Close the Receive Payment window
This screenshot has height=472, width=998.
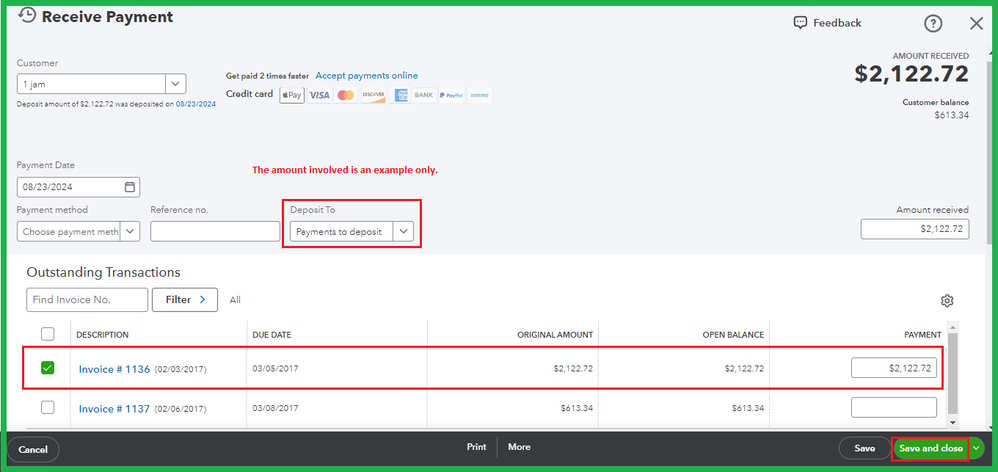pos(976,24)
